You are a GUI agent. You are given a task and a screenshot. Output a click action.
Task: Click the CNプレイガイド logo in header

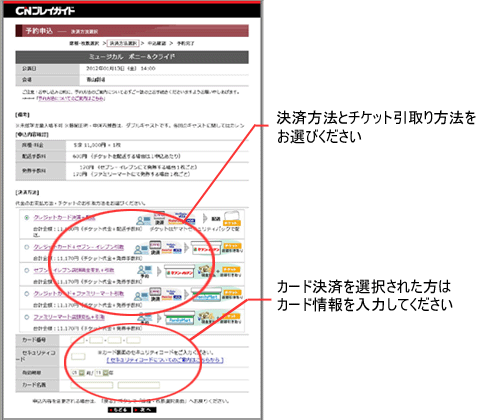point(45,11)
